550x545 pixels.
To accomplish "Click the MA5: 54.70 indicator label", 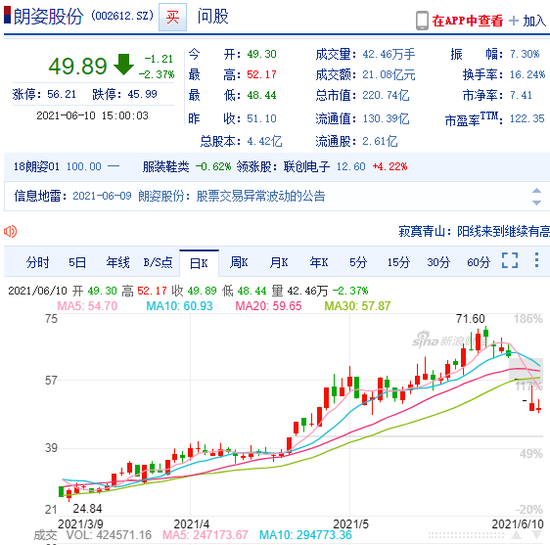I will coord(87,306).
